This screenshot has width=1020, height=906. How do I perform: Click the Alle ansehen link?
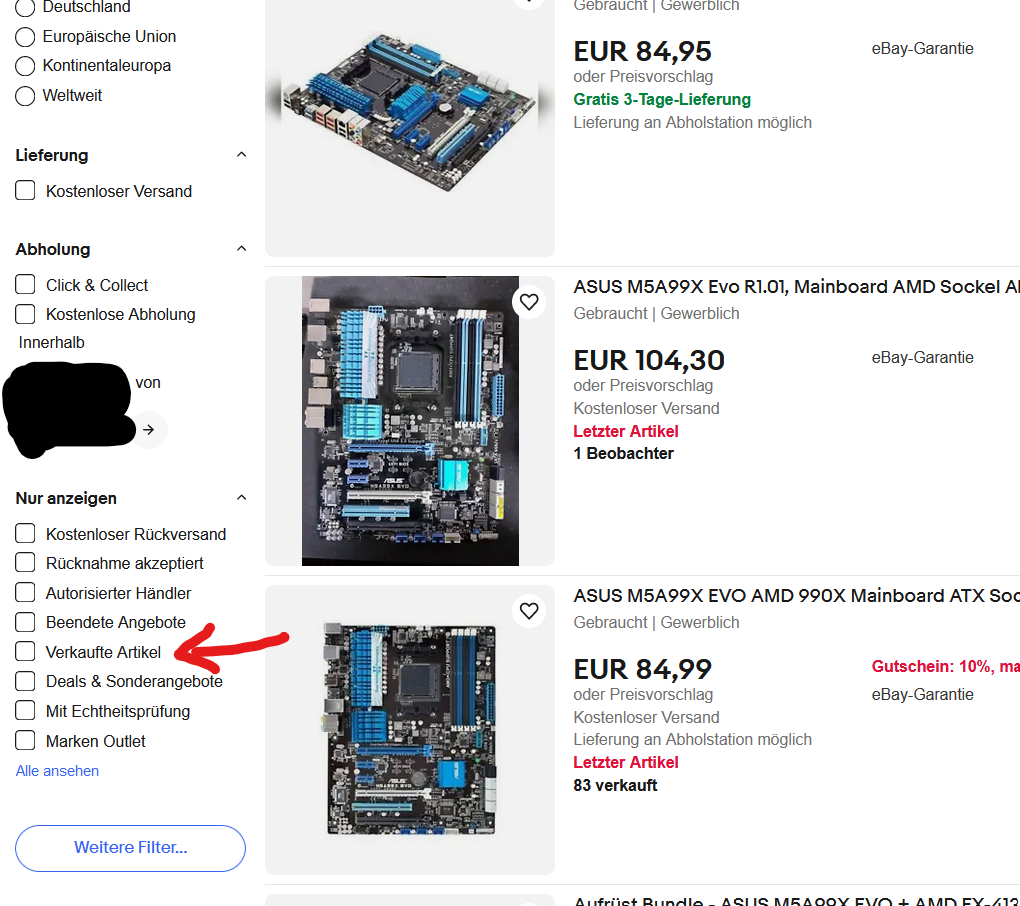coord(57,771)
